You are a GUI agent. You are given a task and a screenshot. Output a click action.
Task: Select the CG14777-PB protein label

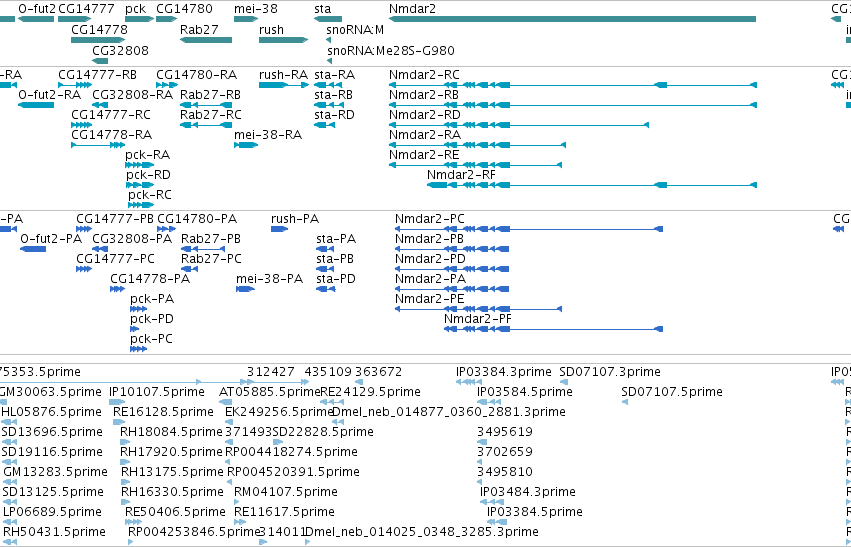[x=115, y=219]
